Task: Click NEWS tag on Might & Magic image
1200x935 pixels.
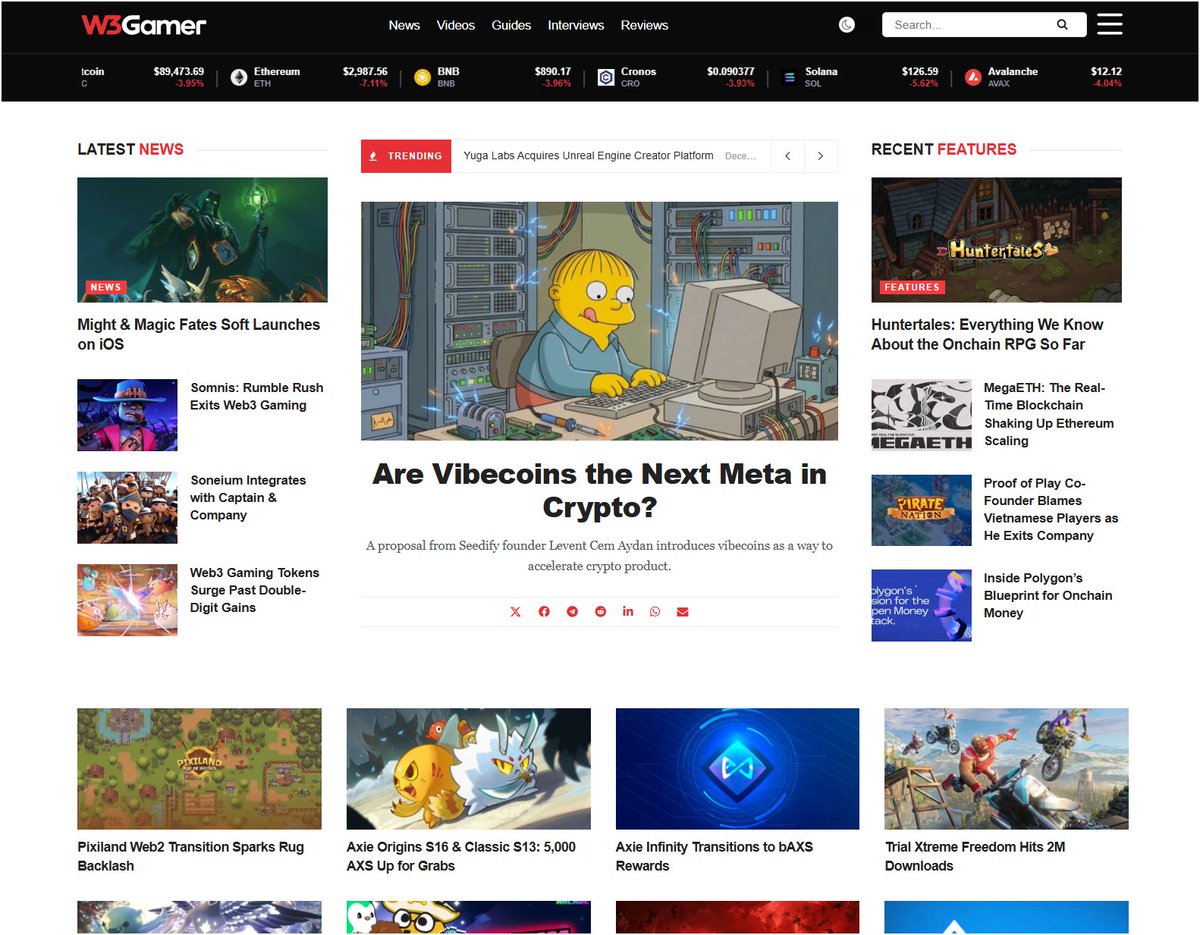Action: click(105, 287)
